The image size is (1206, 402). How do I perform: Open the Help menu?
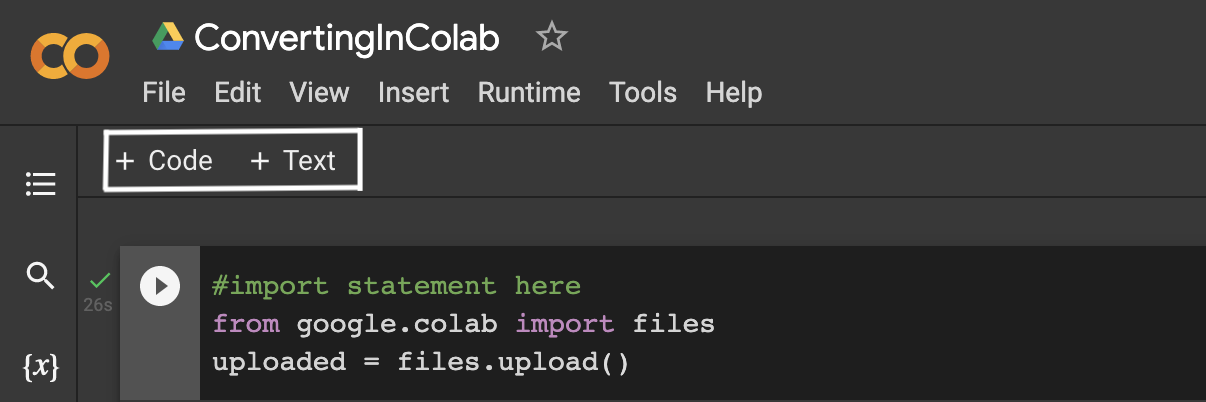click(734, 93)
